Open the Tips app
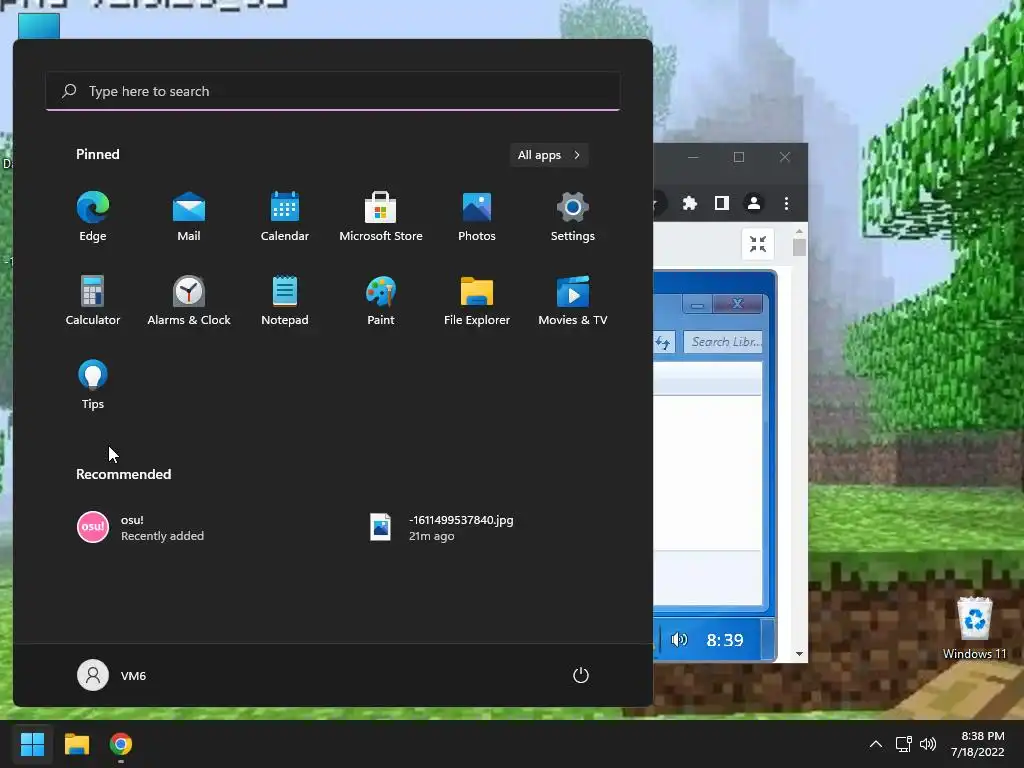Screen dimensions: 1024x768 pyautogui.click(x=93, y=385)
